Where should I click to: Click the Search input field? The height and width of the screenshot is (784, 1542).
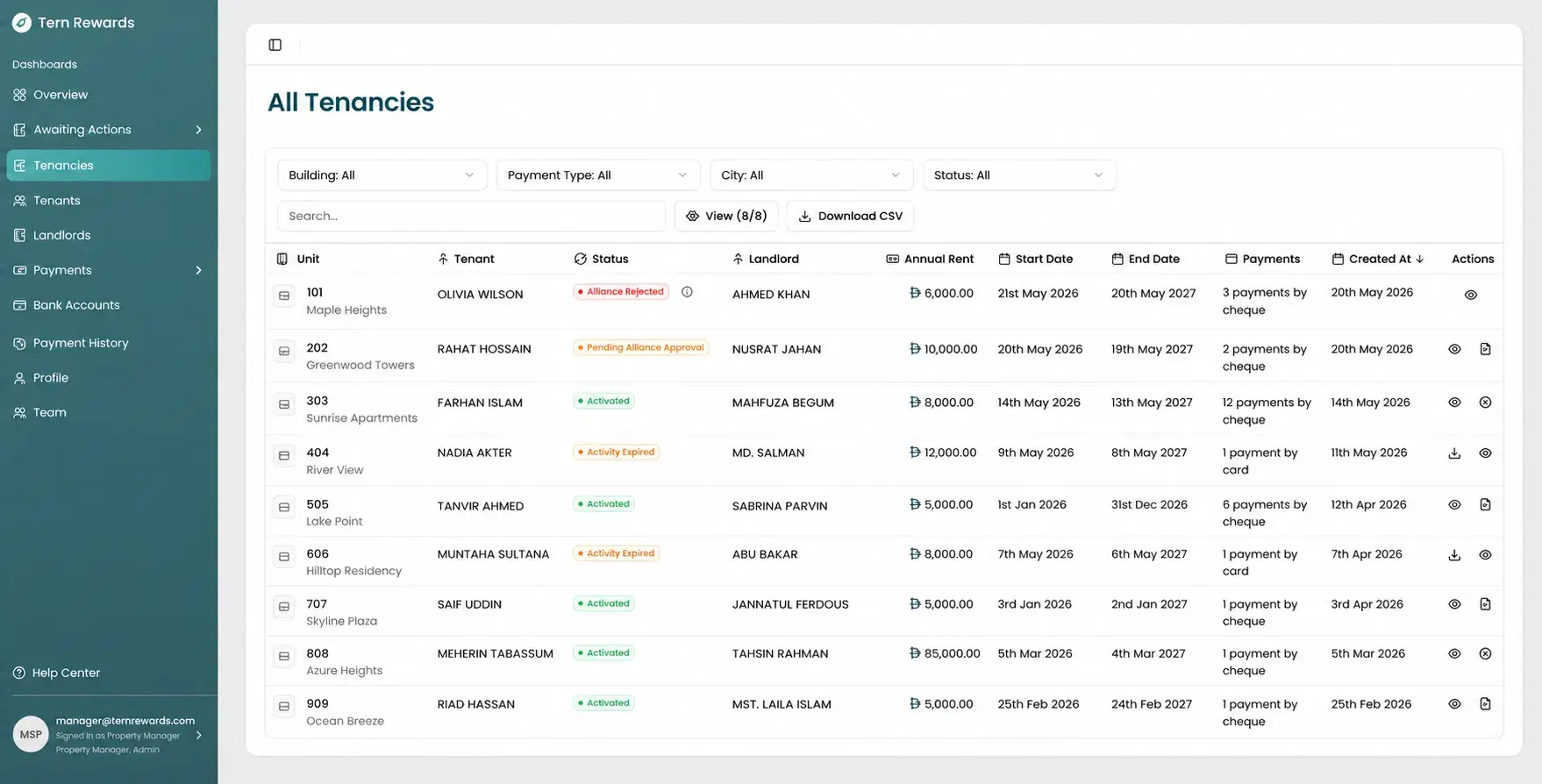point(471,216)
